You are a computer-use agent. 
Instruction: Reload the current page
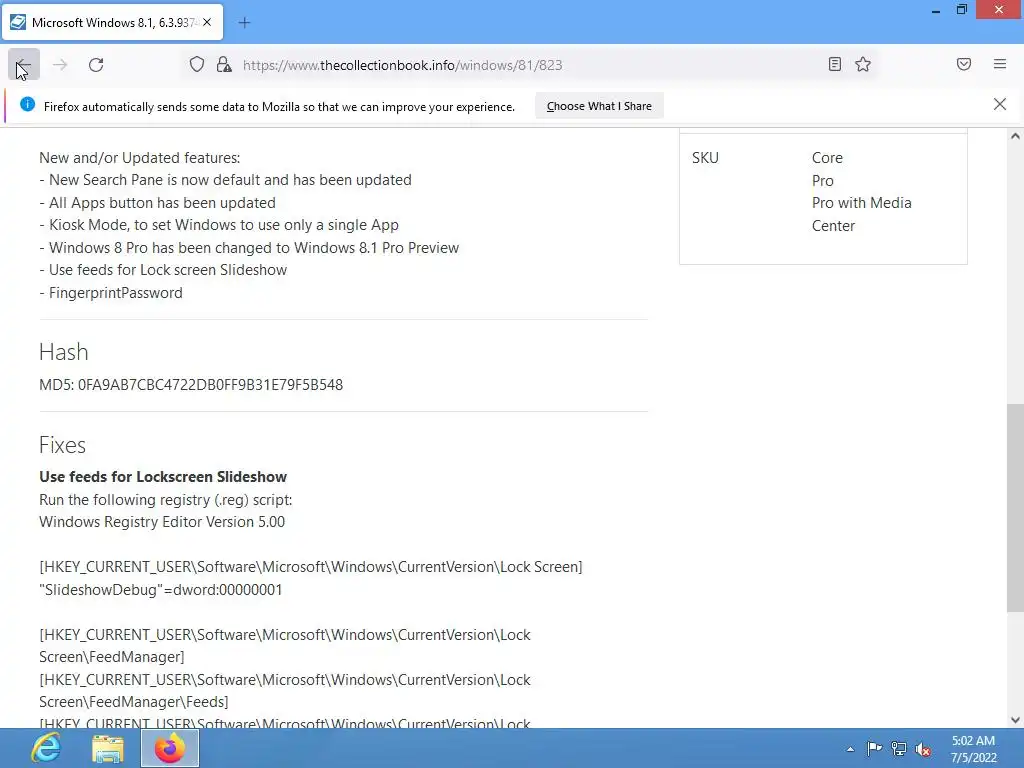tap(96, 65)
